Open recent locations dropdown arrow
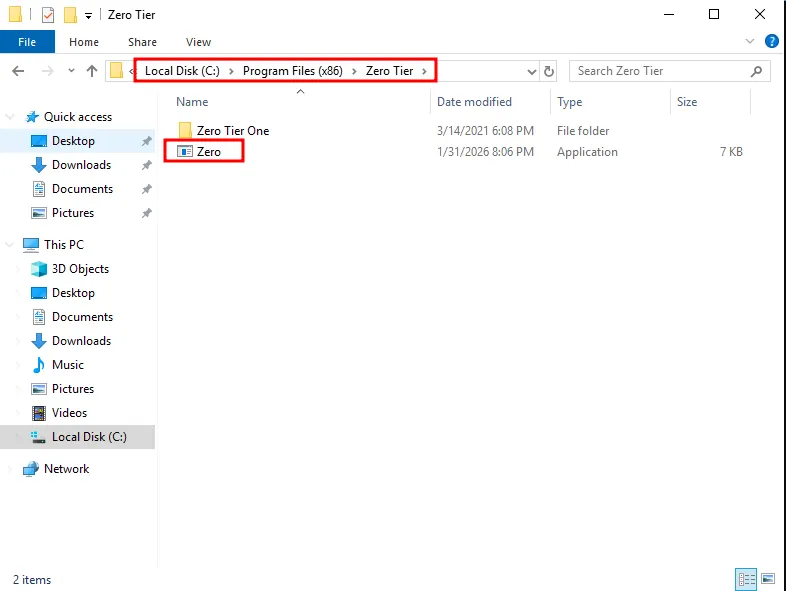786x591 pixels. (71, 71)
